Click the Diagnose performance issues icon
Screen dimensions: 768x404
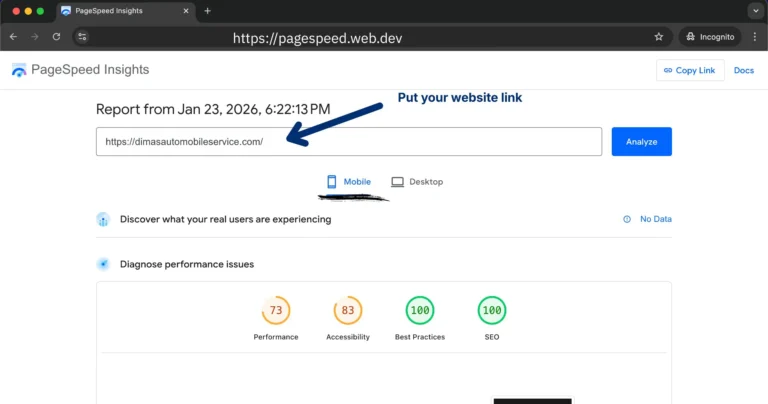point(103,264)
